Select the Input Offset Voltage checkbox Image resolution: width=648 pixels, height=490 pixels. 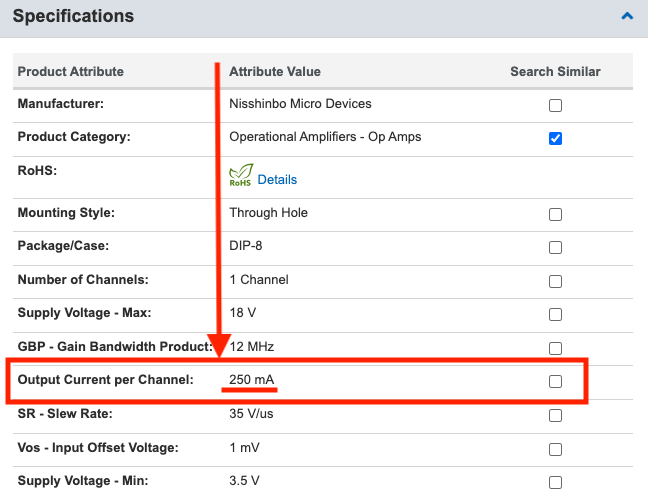coord(555,449)
